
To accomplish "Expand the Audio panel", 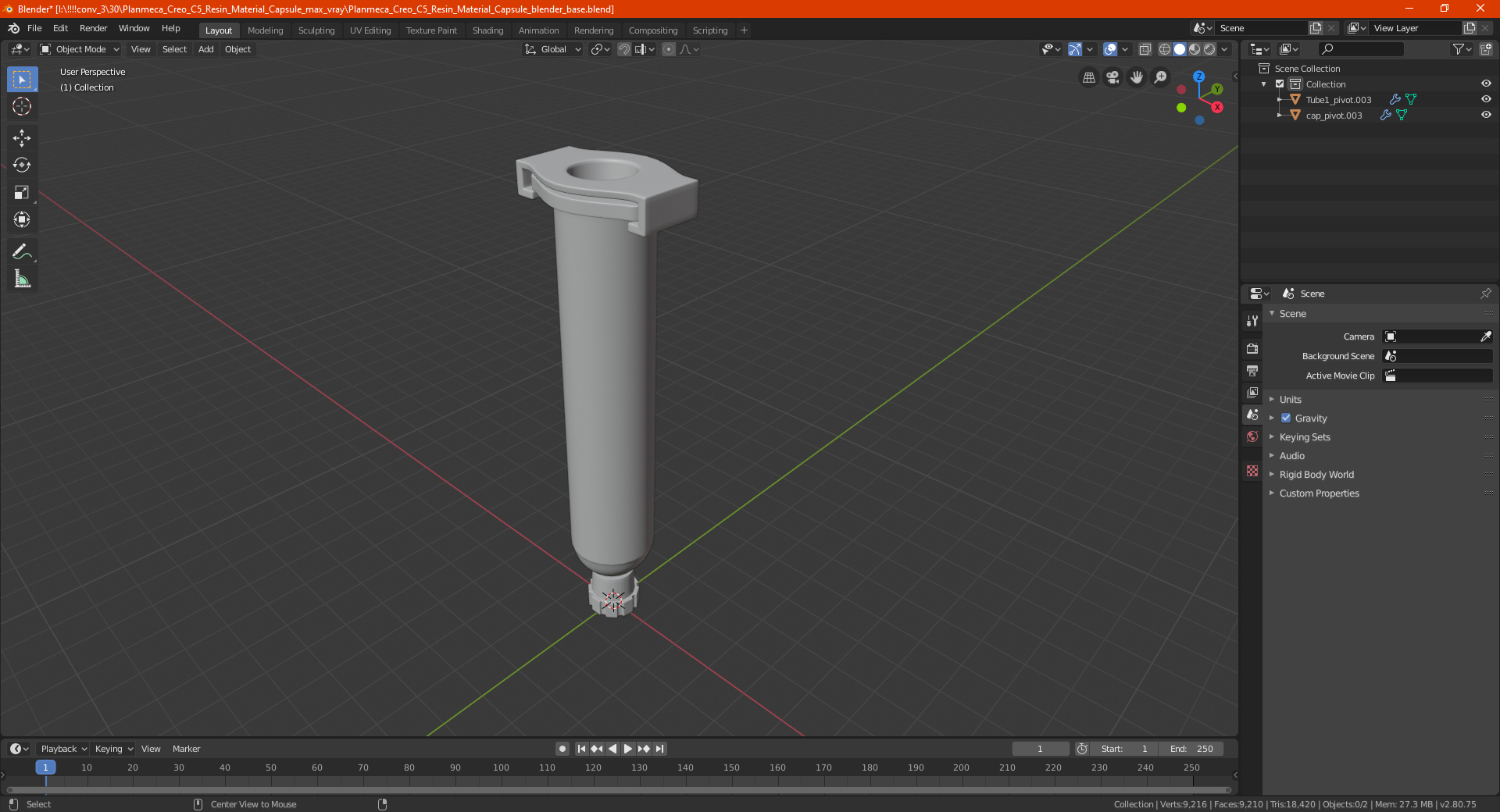I will 1291,455.
